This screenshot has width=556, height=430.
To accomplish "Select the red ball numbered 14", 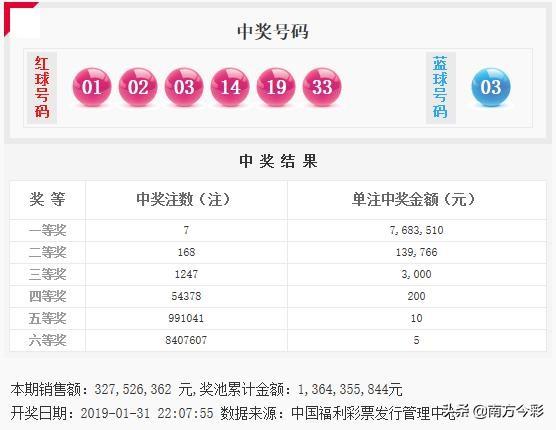I will 230,87.
